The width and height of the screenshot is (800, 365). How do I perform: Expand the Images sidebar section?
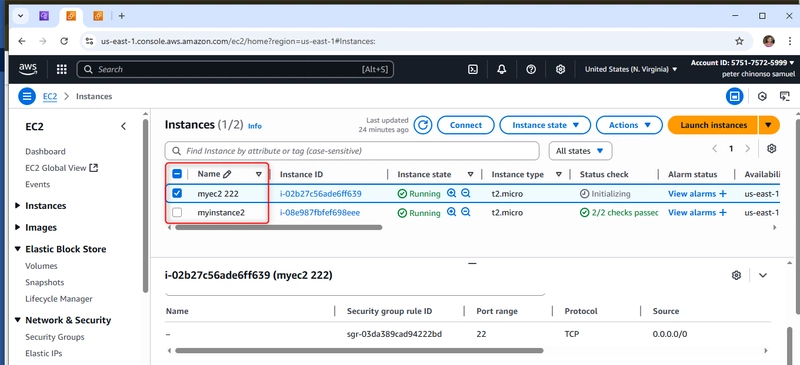[x=18, y=227]
